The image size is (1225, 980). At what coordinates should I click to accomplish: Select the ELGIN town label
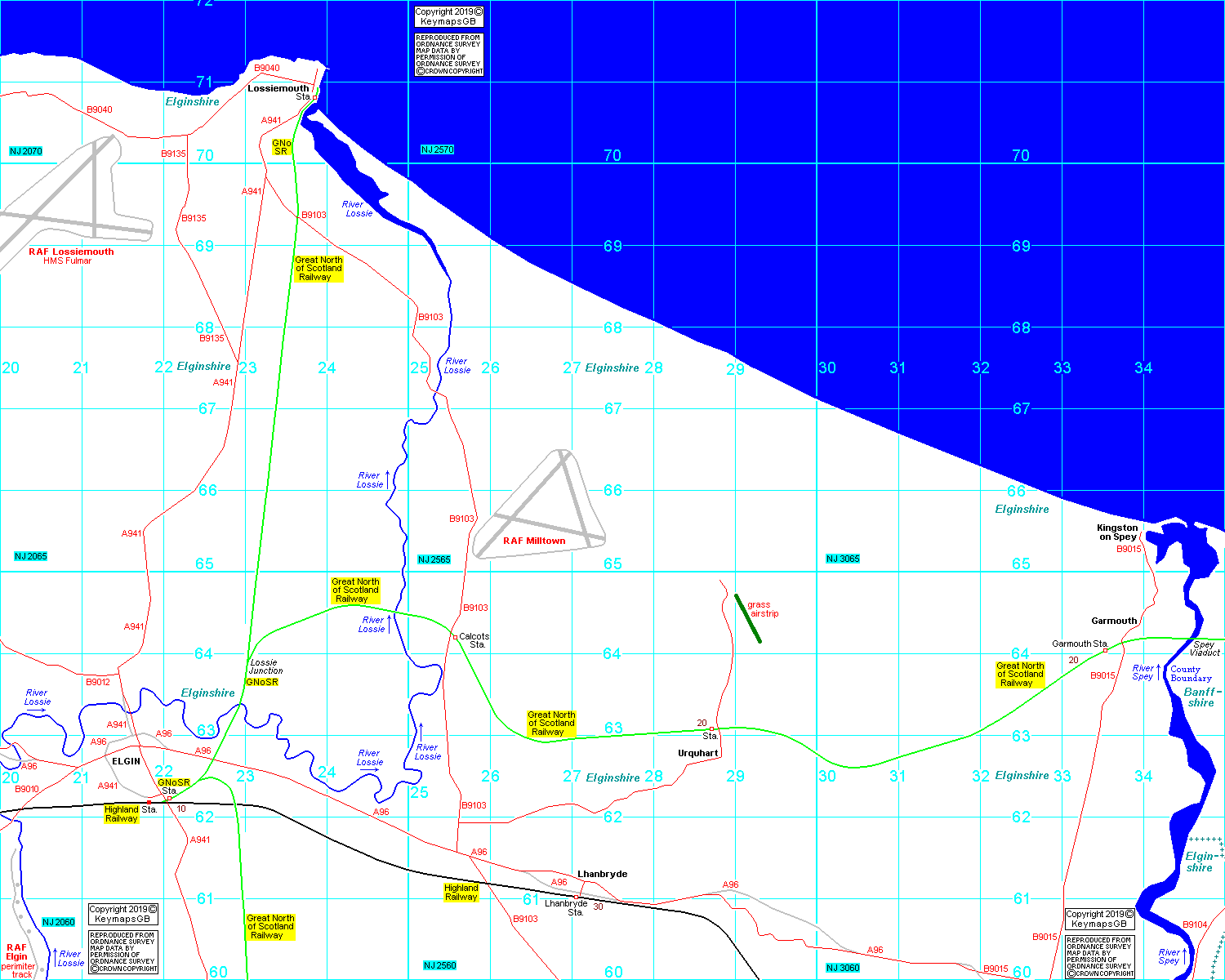(126, 761)
